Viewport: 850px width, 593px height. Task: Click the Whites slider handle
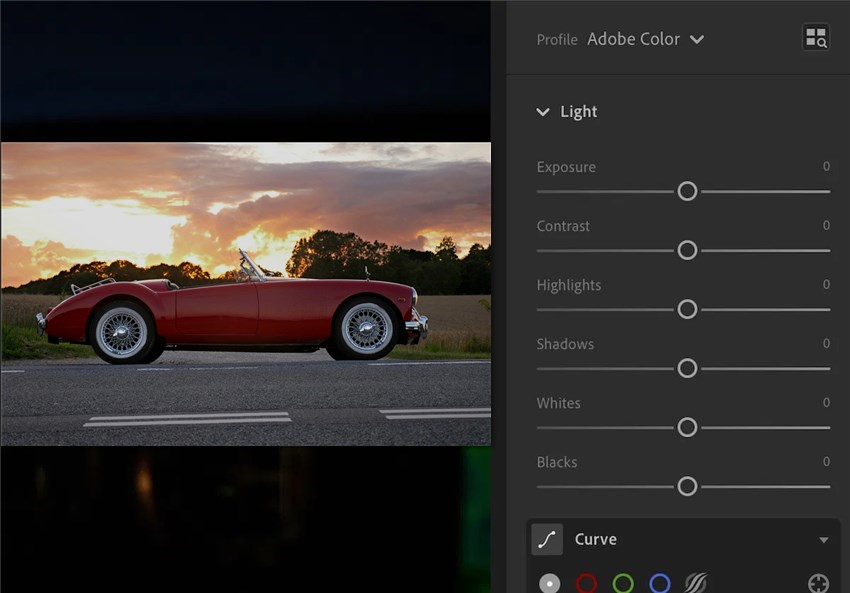687,427
